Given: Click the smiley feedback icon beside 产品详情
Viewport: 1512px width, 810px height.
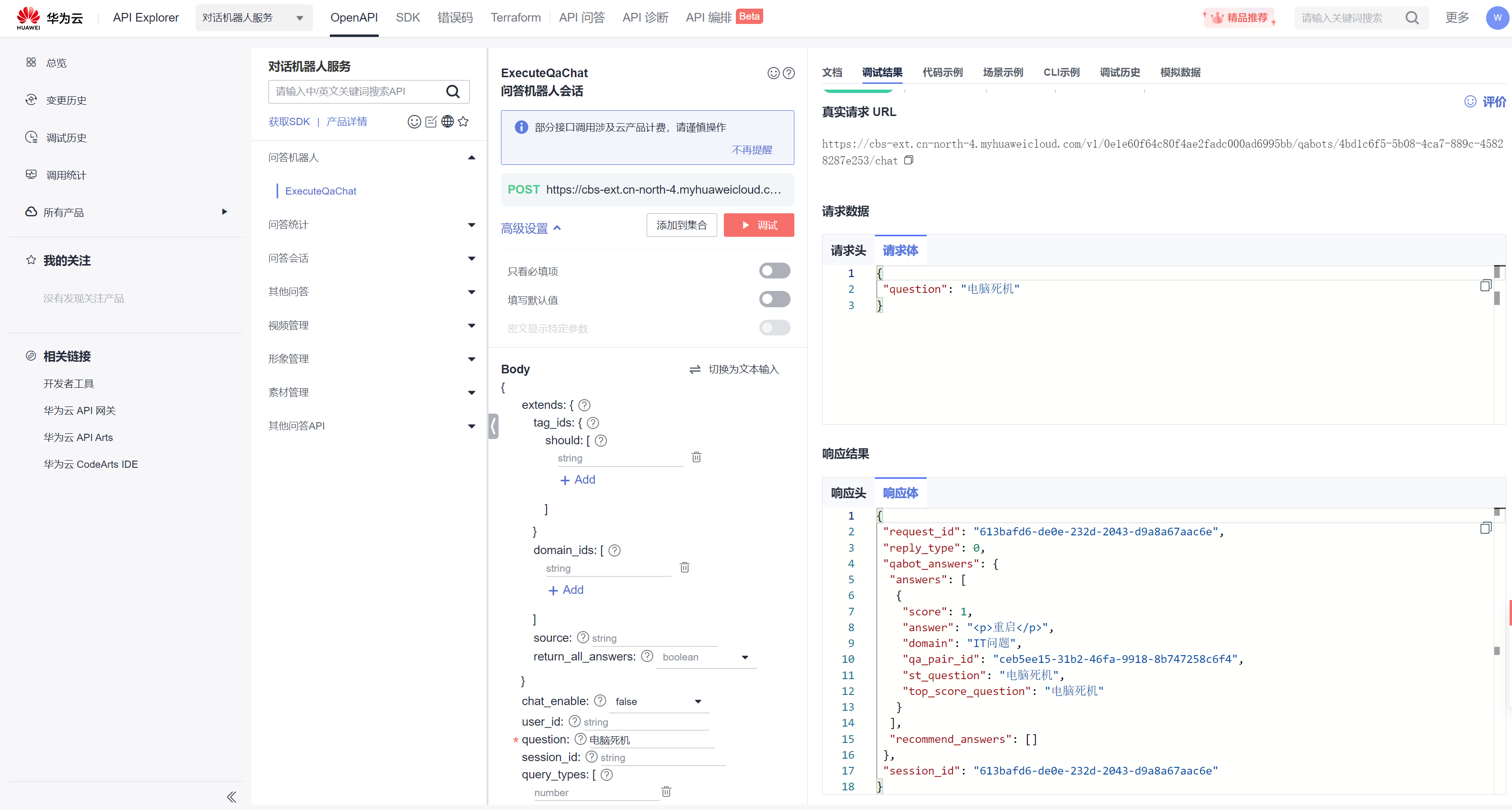Looking at the screenshot, I should point(414,122).
